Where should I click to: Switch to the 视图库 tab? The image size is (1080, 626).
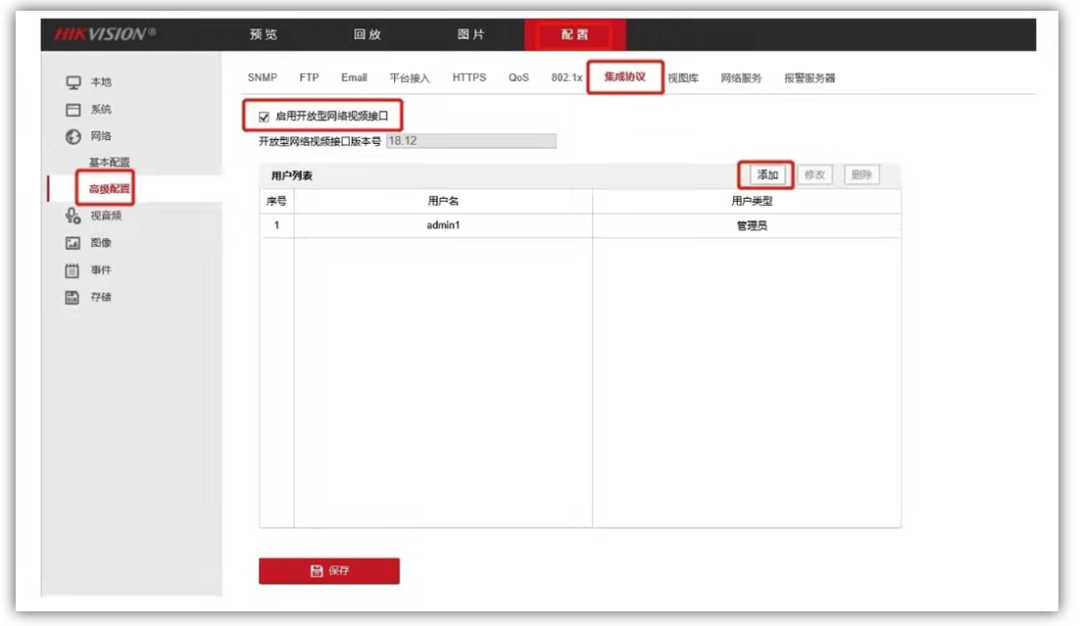[x=683, y=78]
